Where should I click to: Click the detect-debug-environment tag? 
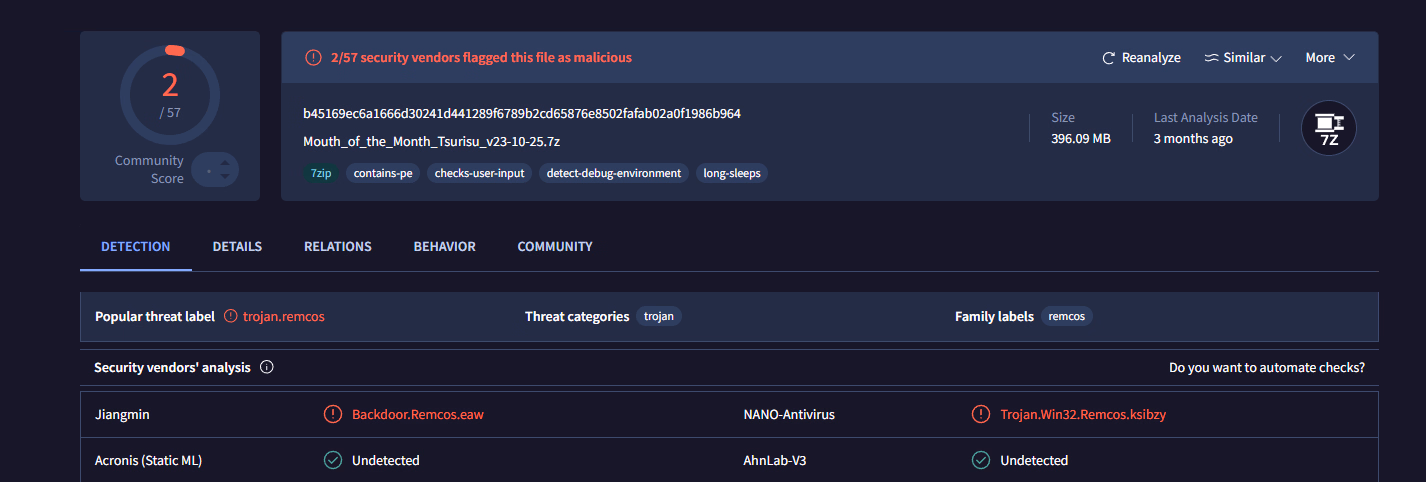pyautogui.click(x=614, y=173)
